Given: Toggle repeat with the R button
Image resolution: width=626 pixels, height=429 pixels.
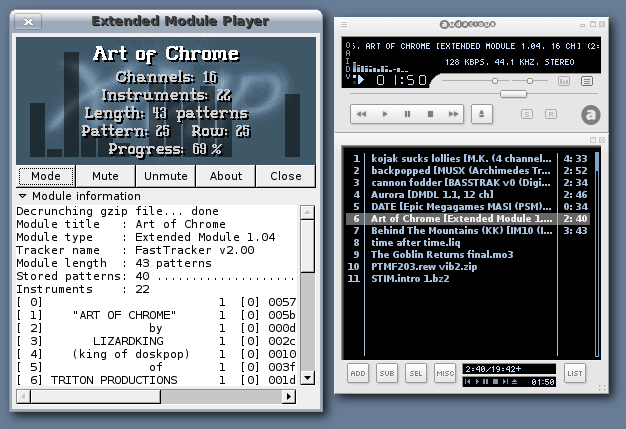Looking at the screenshot, I should coord(551,115).
